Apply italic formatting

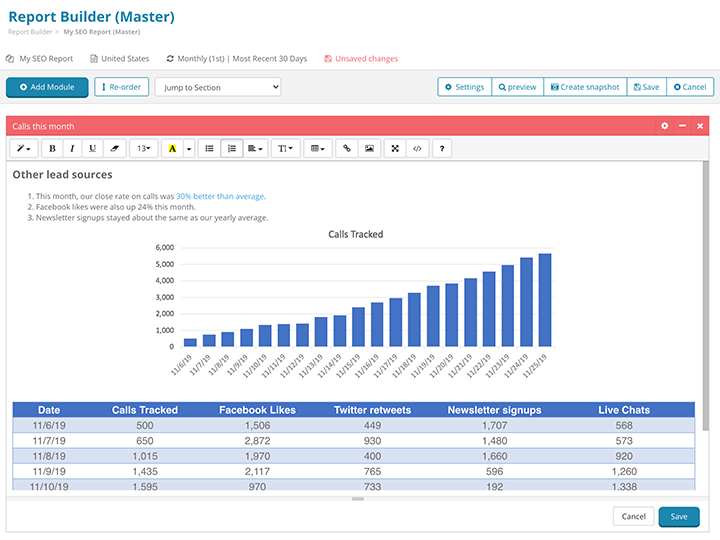pos(72,148)
